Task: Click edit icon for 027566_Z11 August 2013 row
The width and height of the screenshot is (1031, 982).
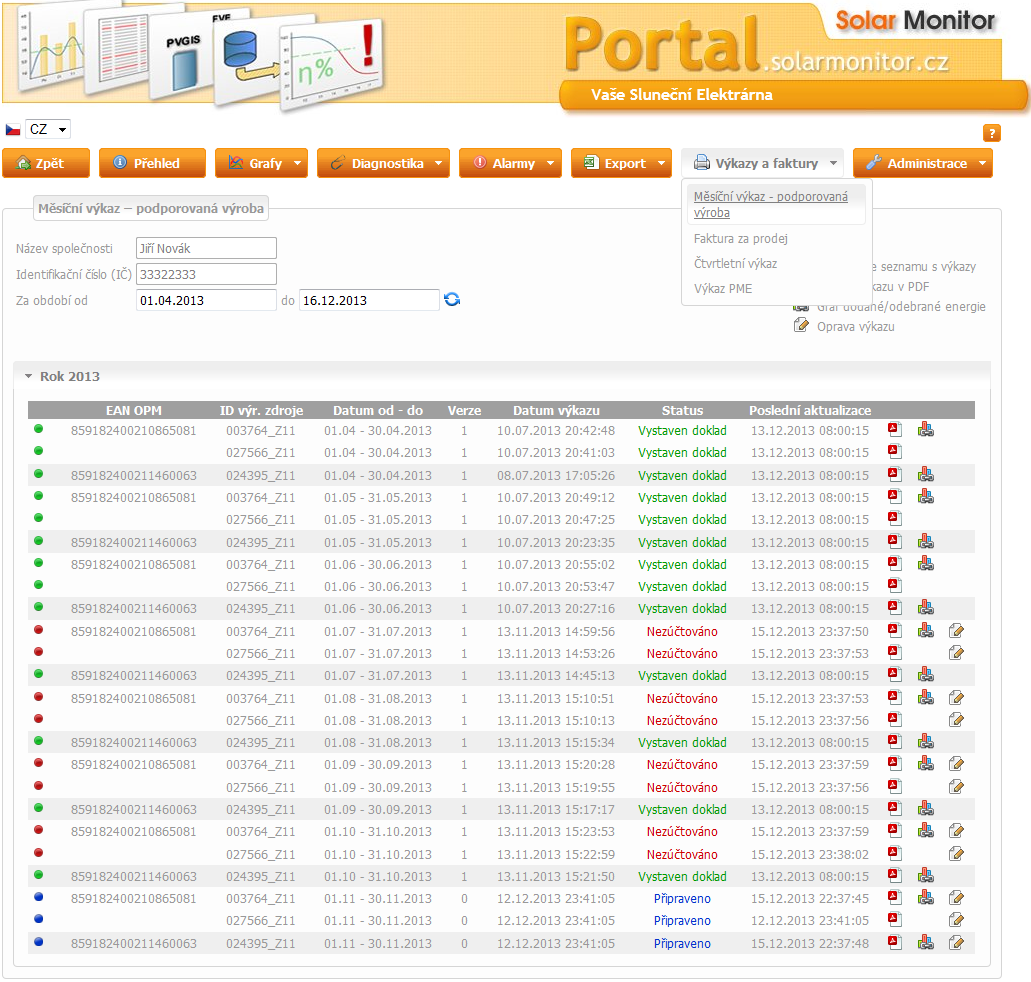Action: (956, 720)
